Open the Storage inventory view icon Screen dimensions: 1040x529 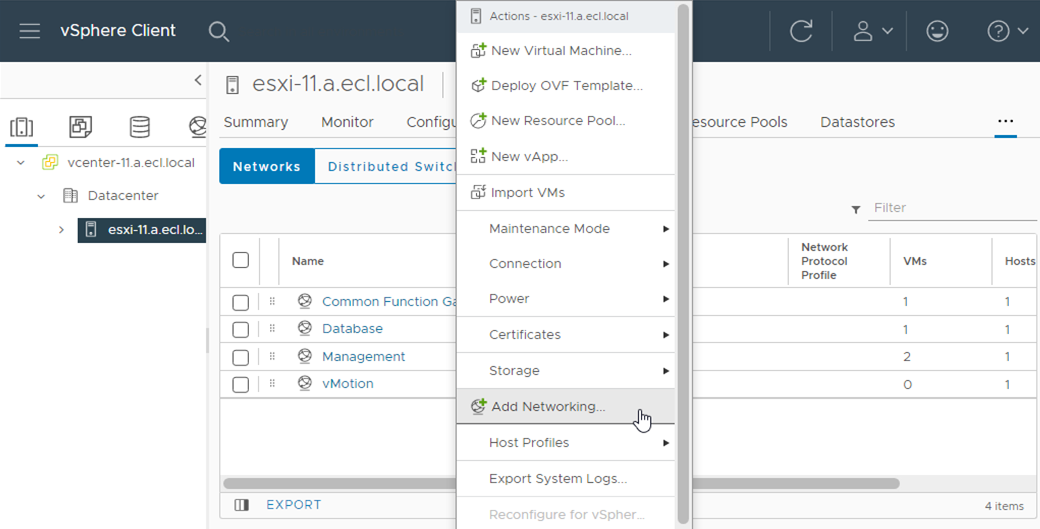tap(140, 127)
